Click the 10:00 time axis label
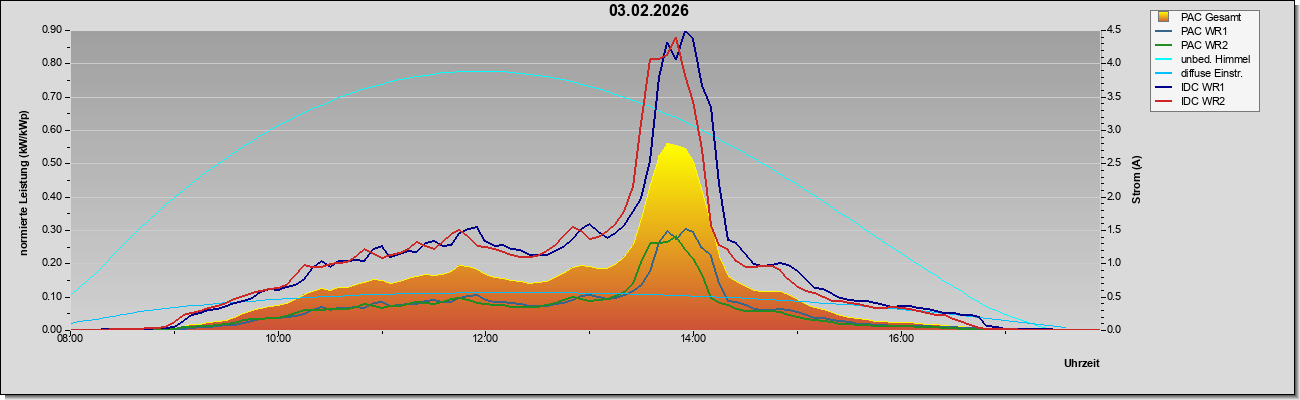The width and height of the screenshot is (1300, 400). [x=278, y=339]
